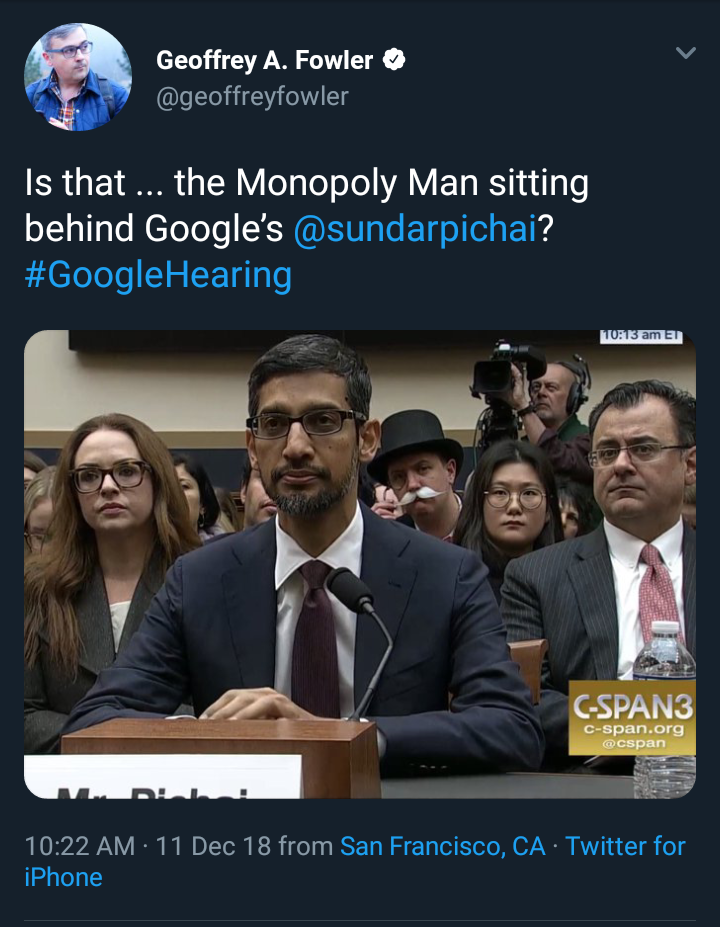This screenshot has height=927, width=720.
Task: Open Geoffrey A. Fowler's profile avatar
Action: 77,77
